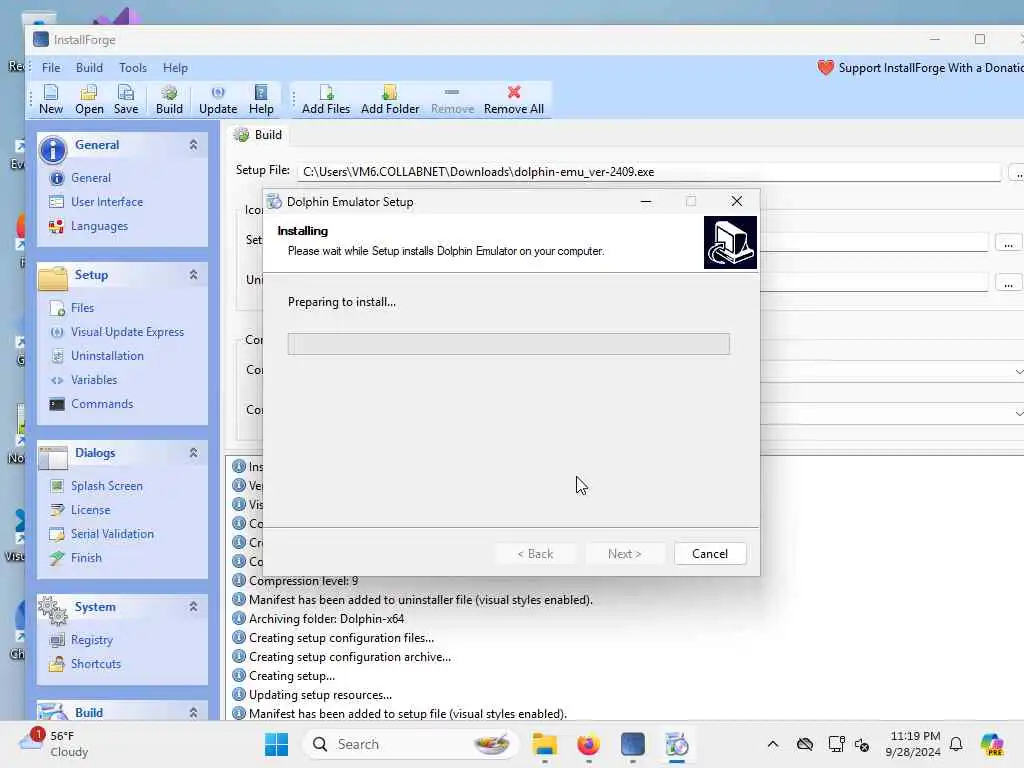Open the Finish dialog page
This screenshot has height=768, width=1024.
coord(86,558)
